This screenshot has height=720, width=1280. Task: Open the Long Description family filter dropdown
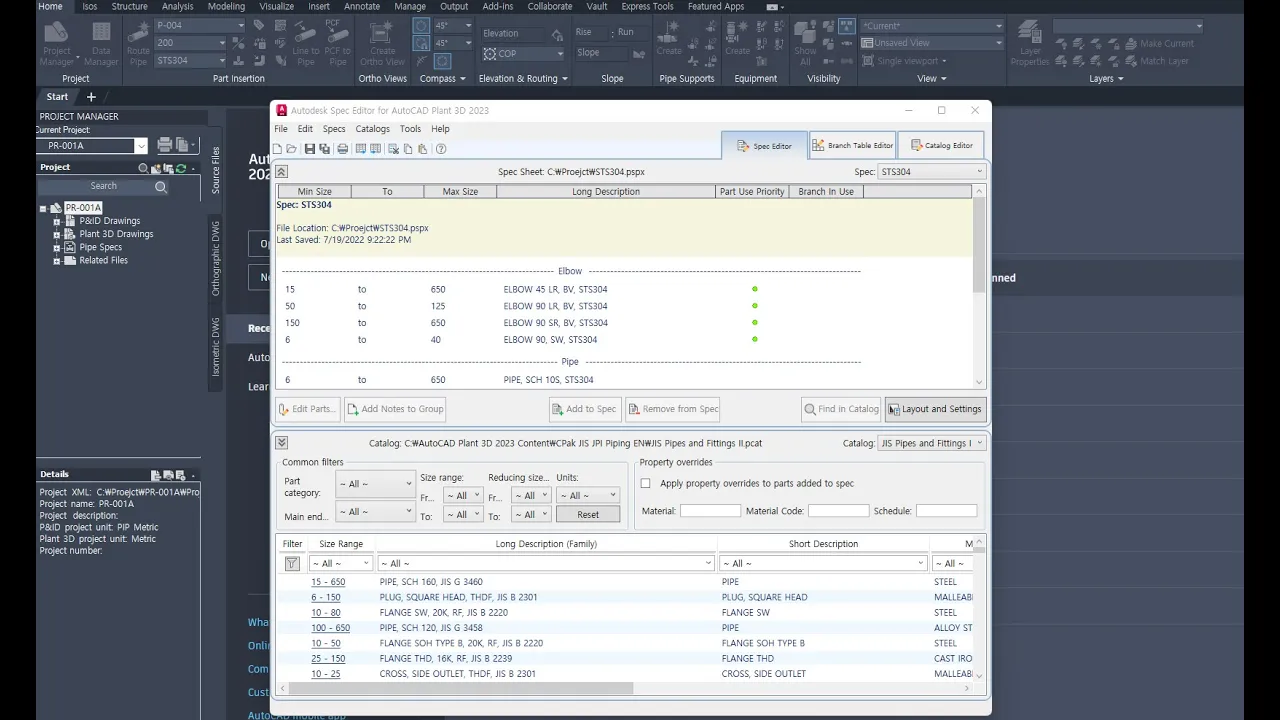(x=546, y=564)
